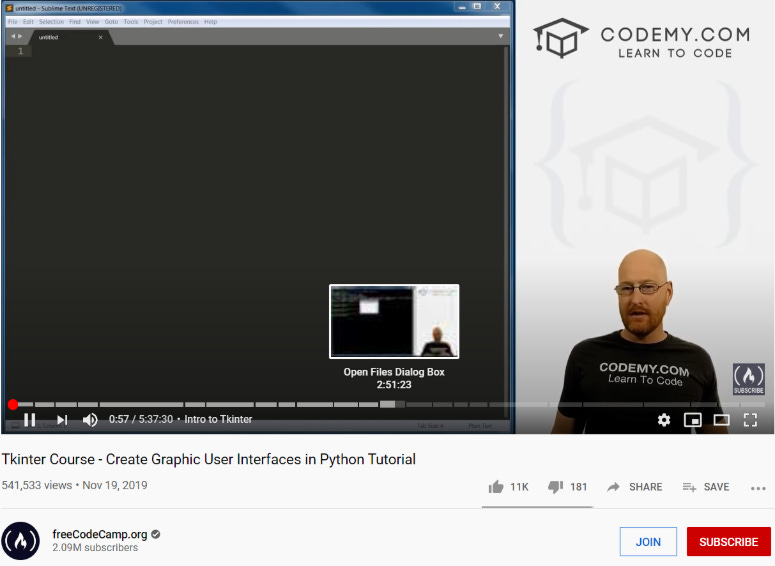Like the video with thumbs up

coord(508,487)
